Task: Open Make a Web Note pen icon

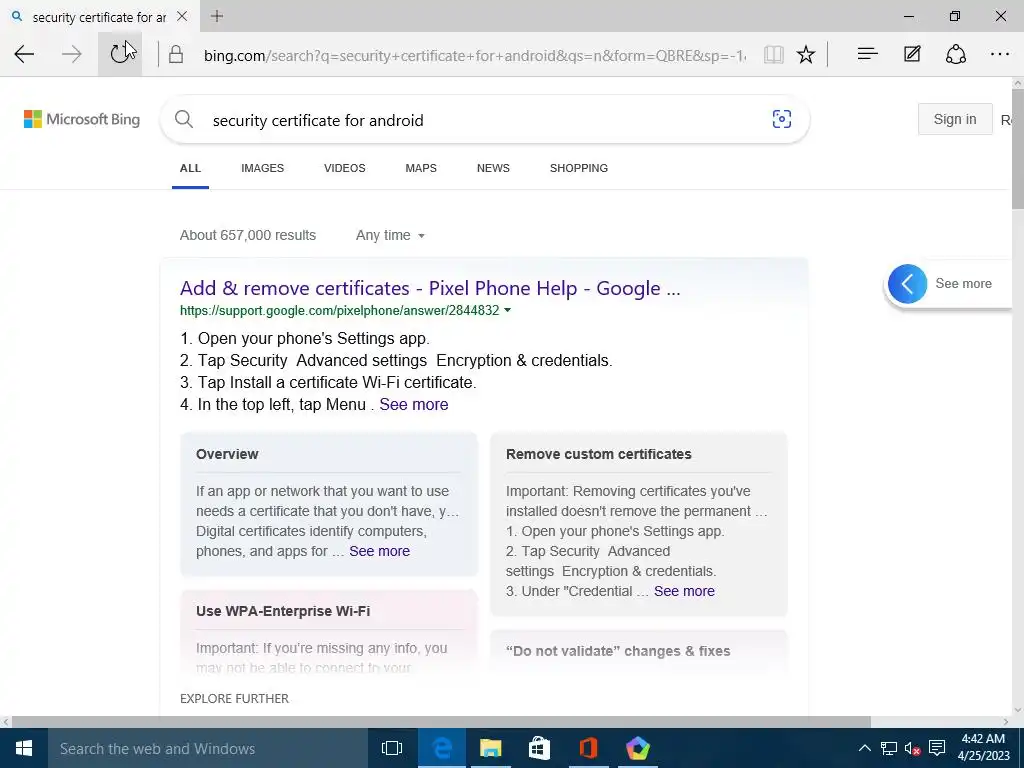Action: (912, 54)
